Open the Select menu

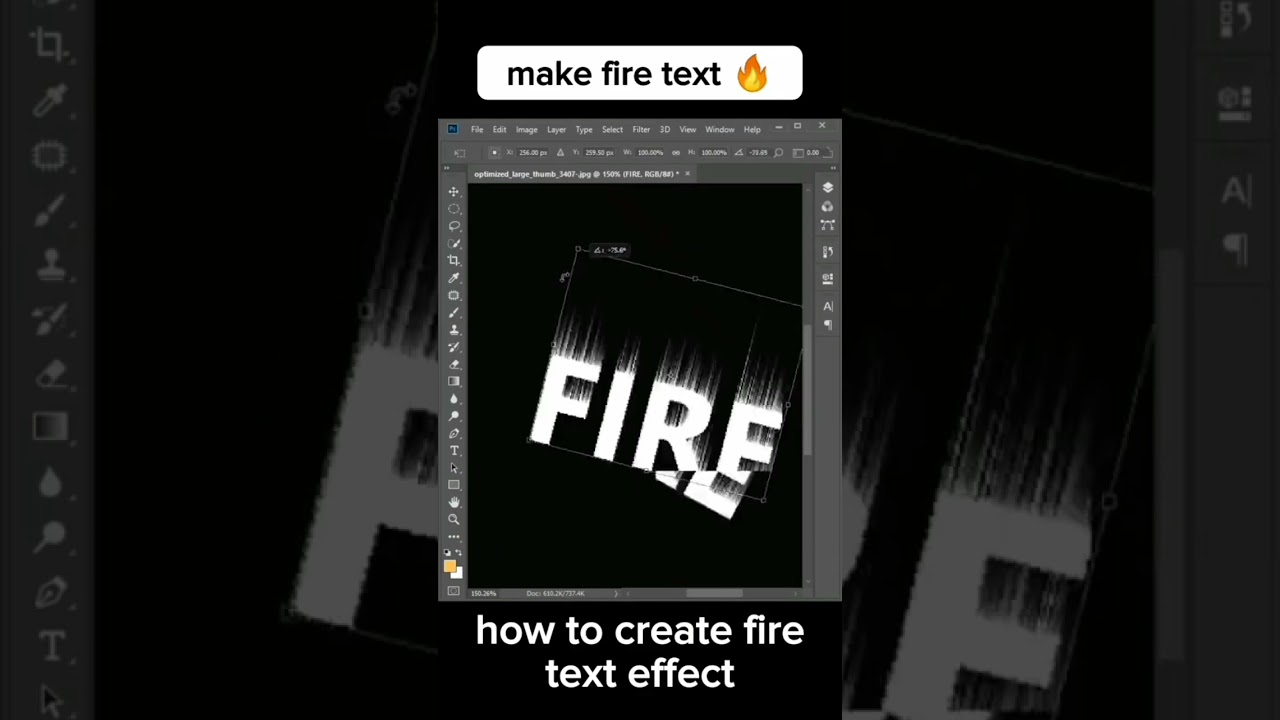pos(612,130)
